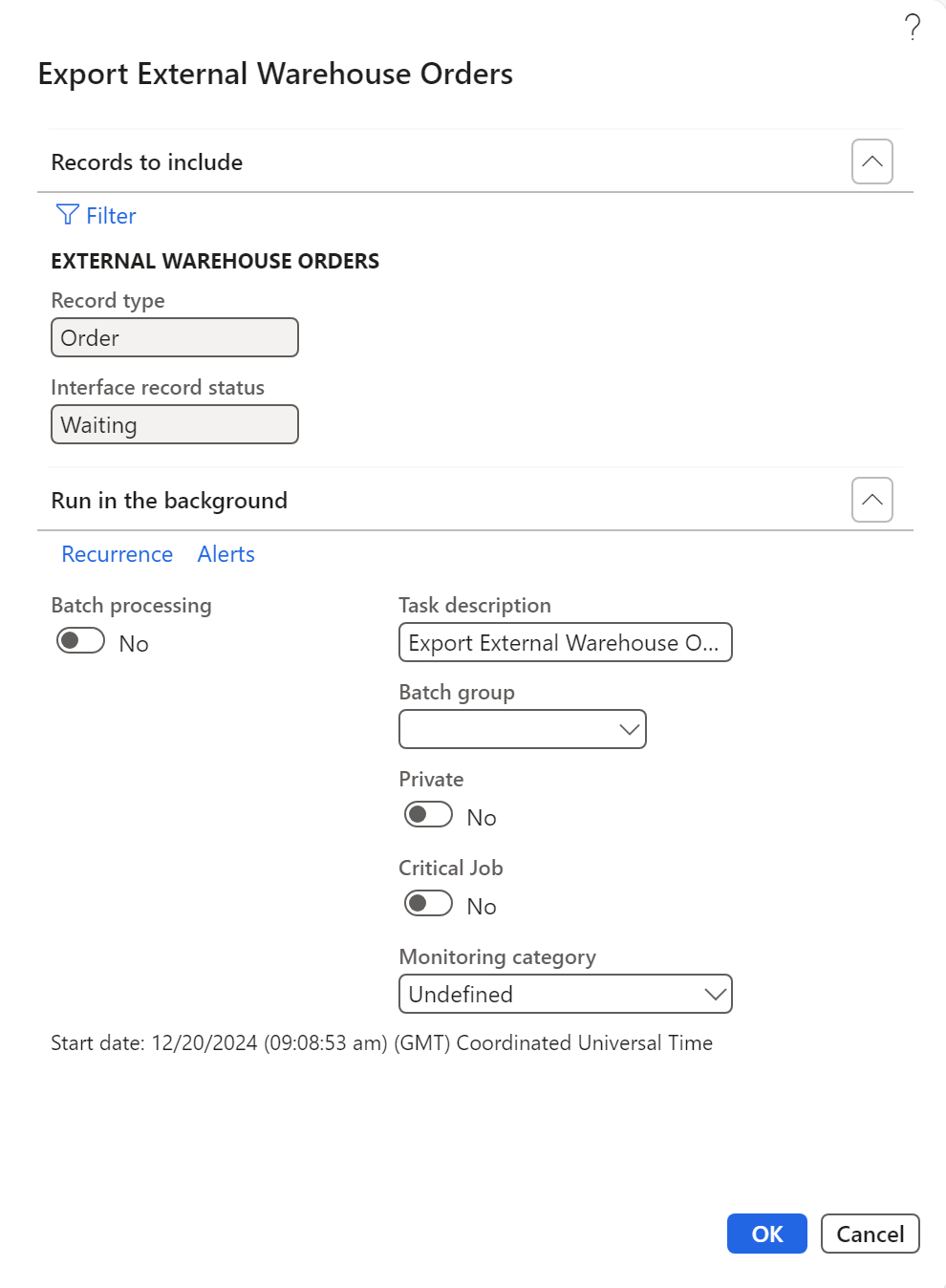Click the Run in the background header
This screenshot has height=1288, width=946.
pyautogui.click(x=169, y=501)
